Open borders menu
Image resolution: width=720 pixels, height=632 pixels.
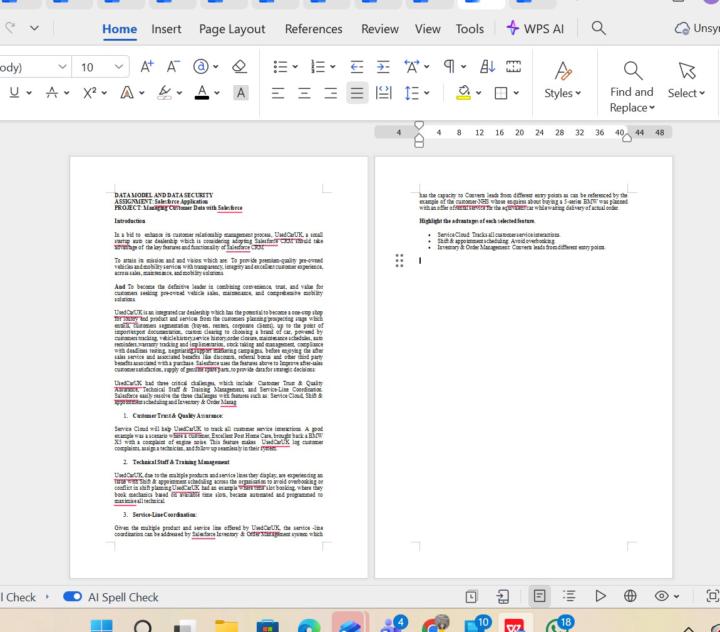pyautogui.click(x=501, y=93)
